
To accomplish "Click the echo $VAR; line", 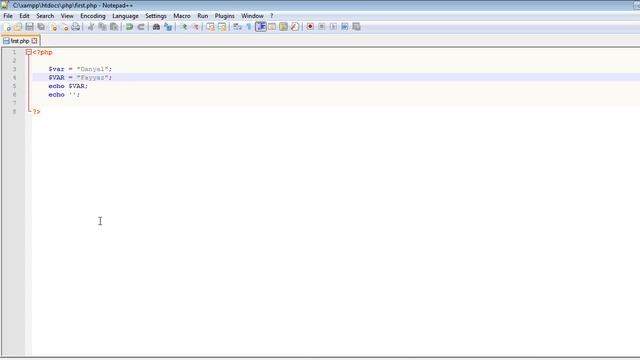I will (68, 86).
